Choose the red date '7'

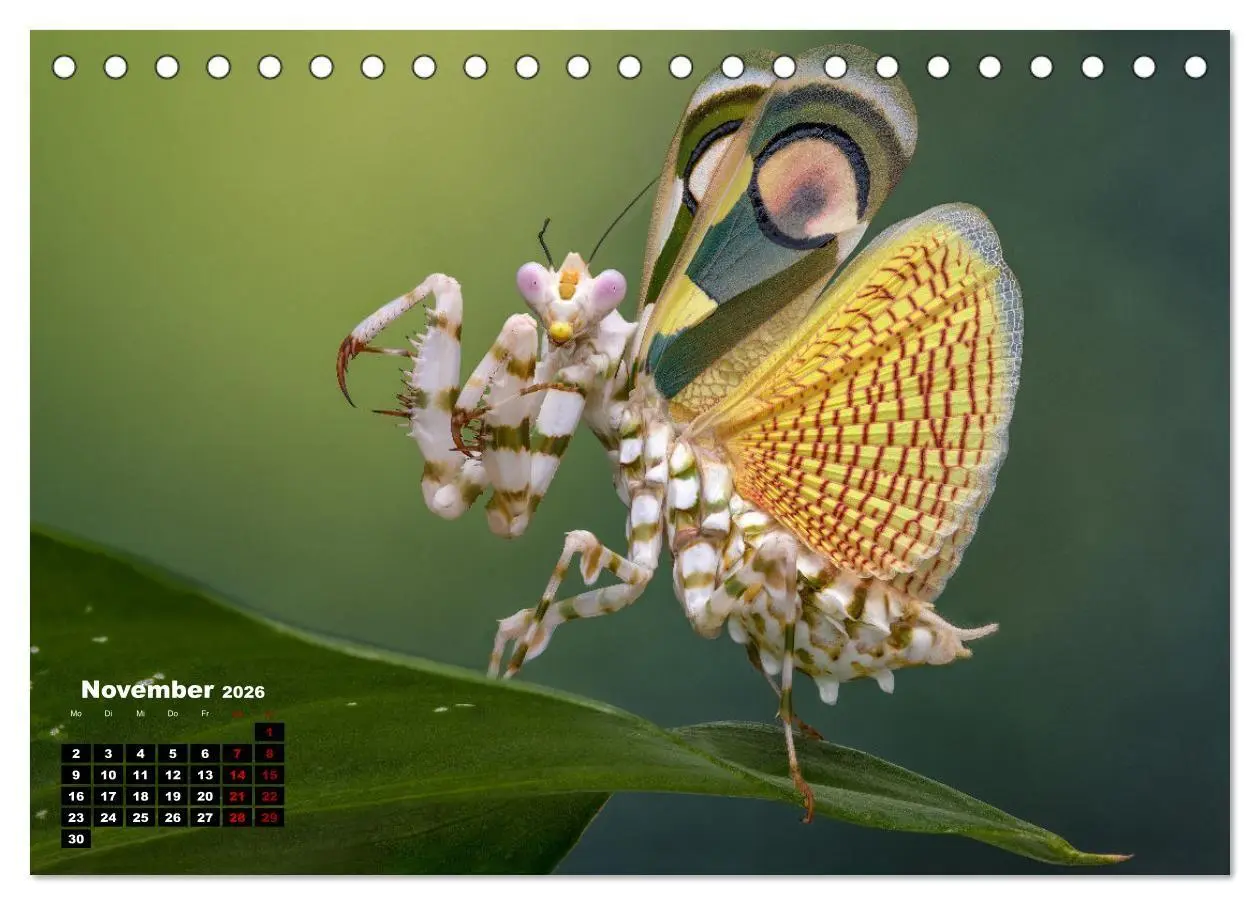(x=237, y=754)
